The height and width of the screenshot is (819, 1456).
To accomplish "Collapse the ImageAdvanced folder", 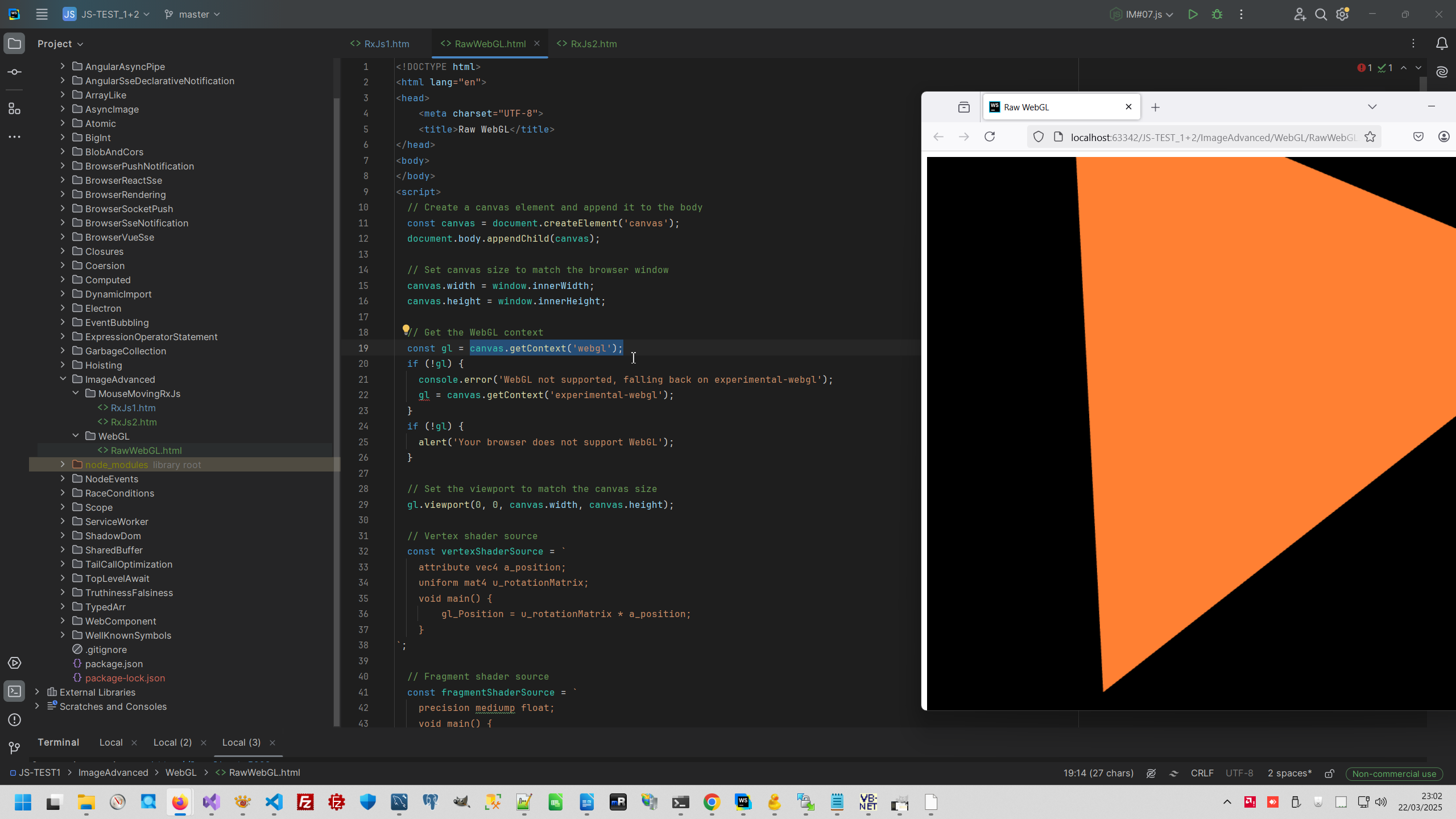I will (63, 379).
